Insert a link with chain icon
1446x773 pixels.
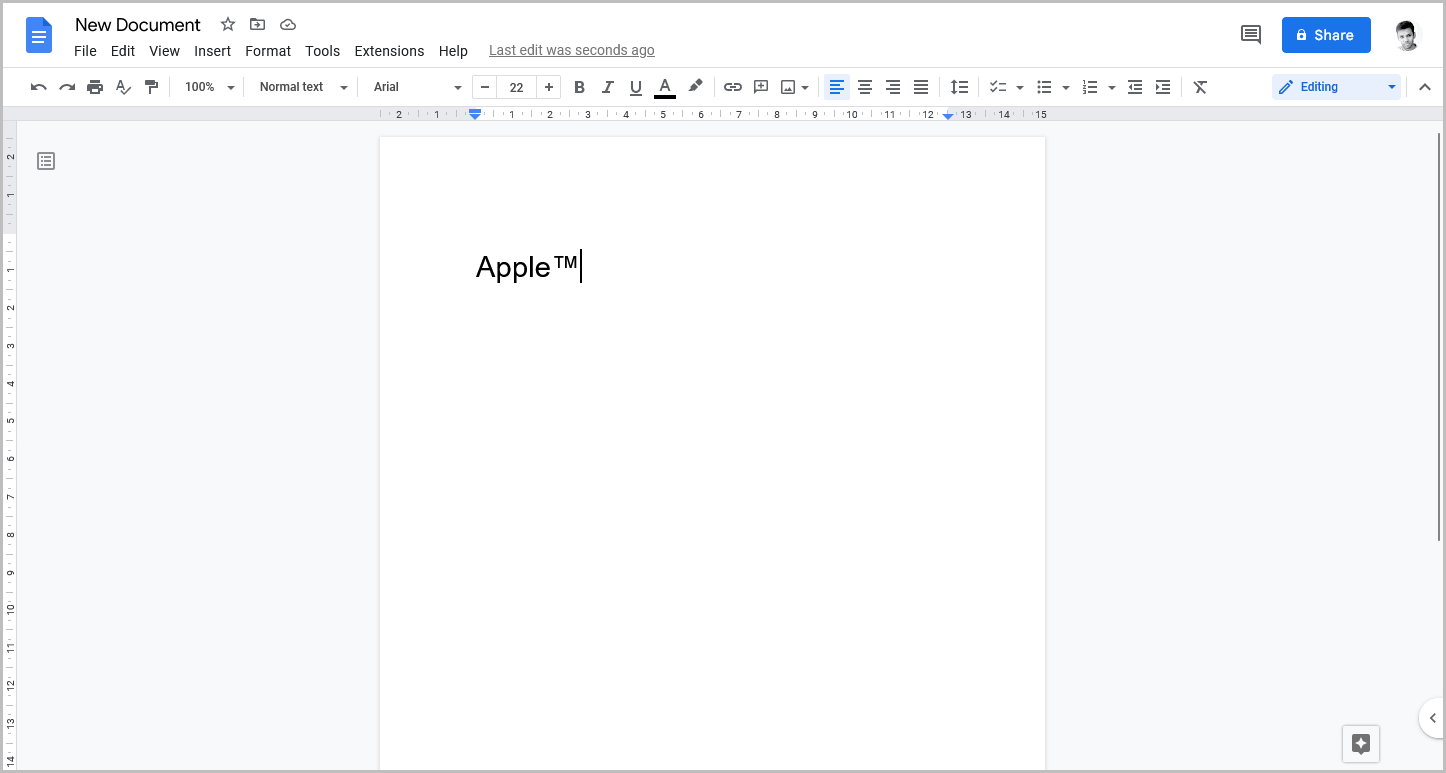733,87
